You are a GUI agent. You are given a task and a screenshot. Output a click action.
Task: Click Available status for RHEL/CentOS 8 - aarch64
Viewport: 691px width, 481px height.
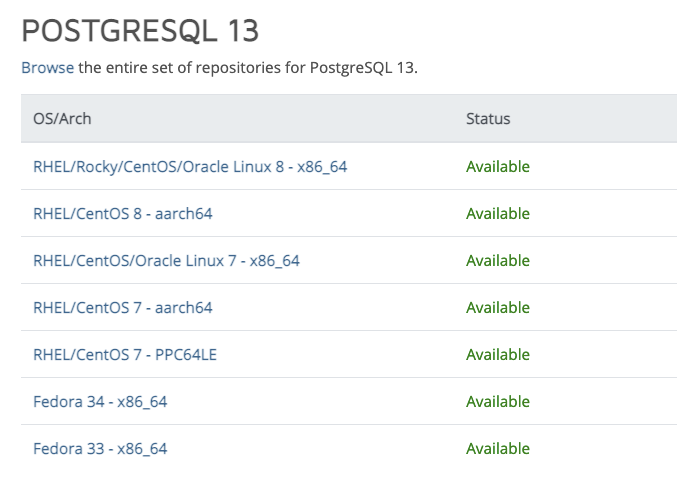point(498,214)
